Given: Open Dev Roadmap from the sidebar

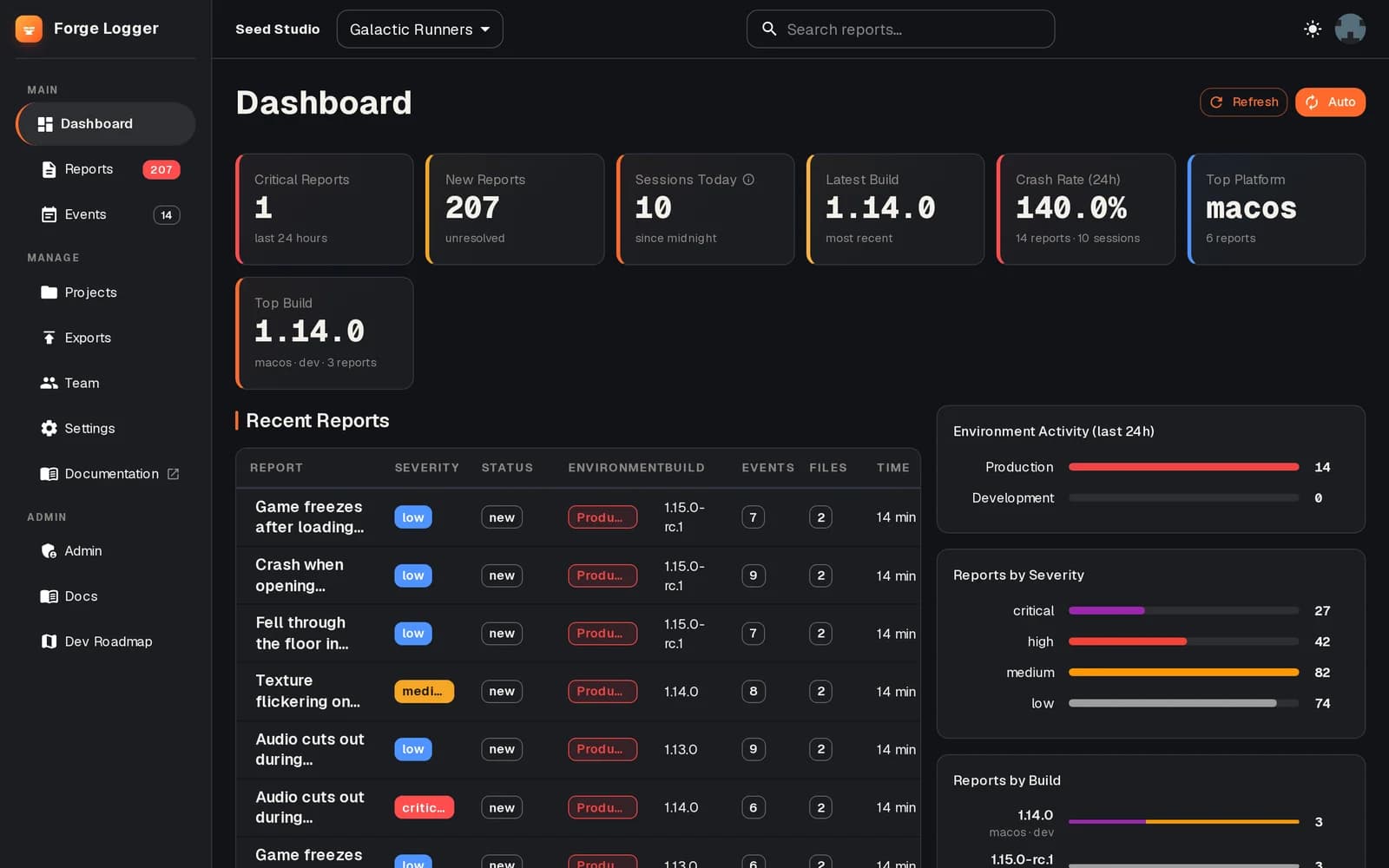Looking at the screenshot, I should [105, 641].
